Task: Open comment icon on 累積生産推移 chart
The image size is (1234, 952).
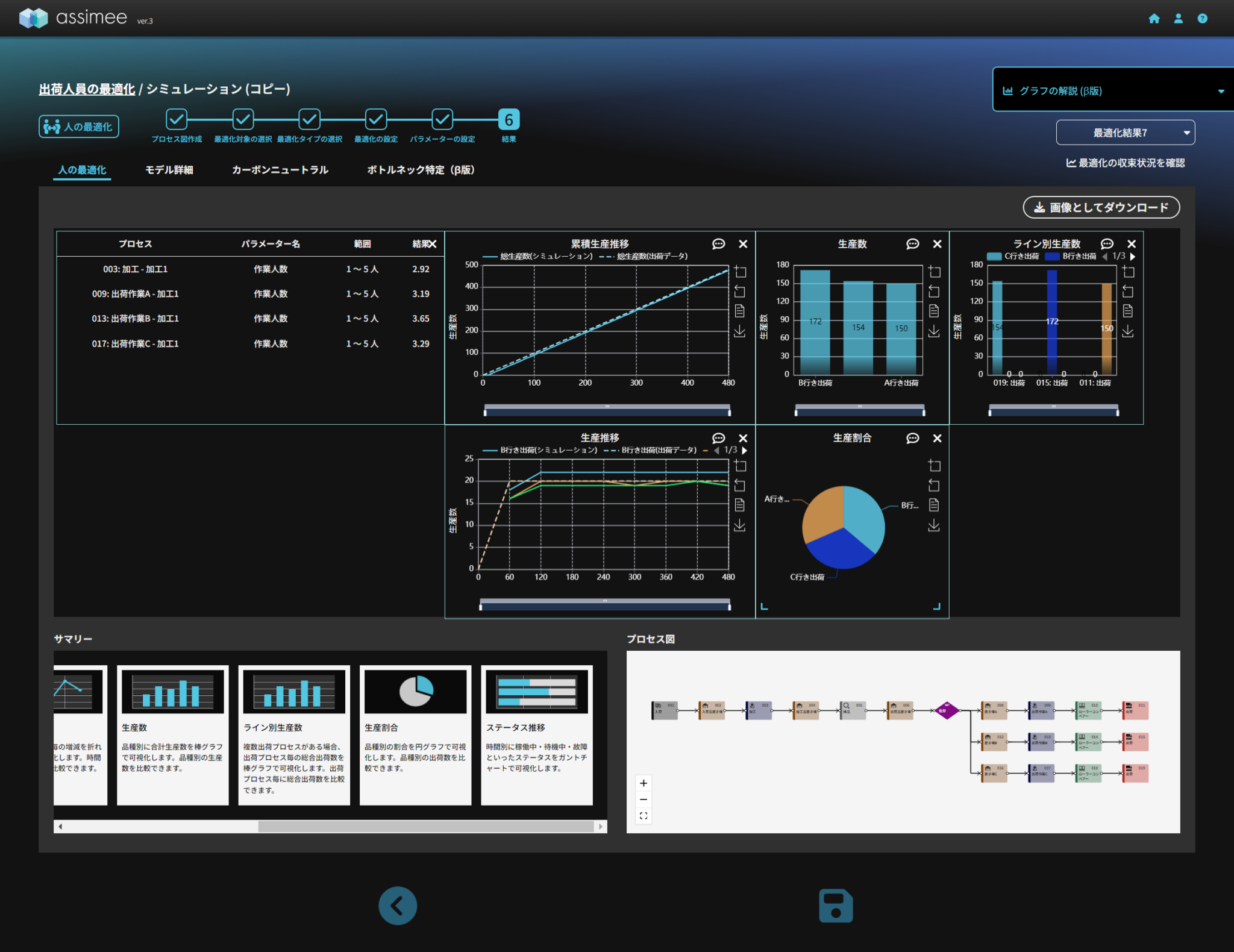Action: point(718,244)
